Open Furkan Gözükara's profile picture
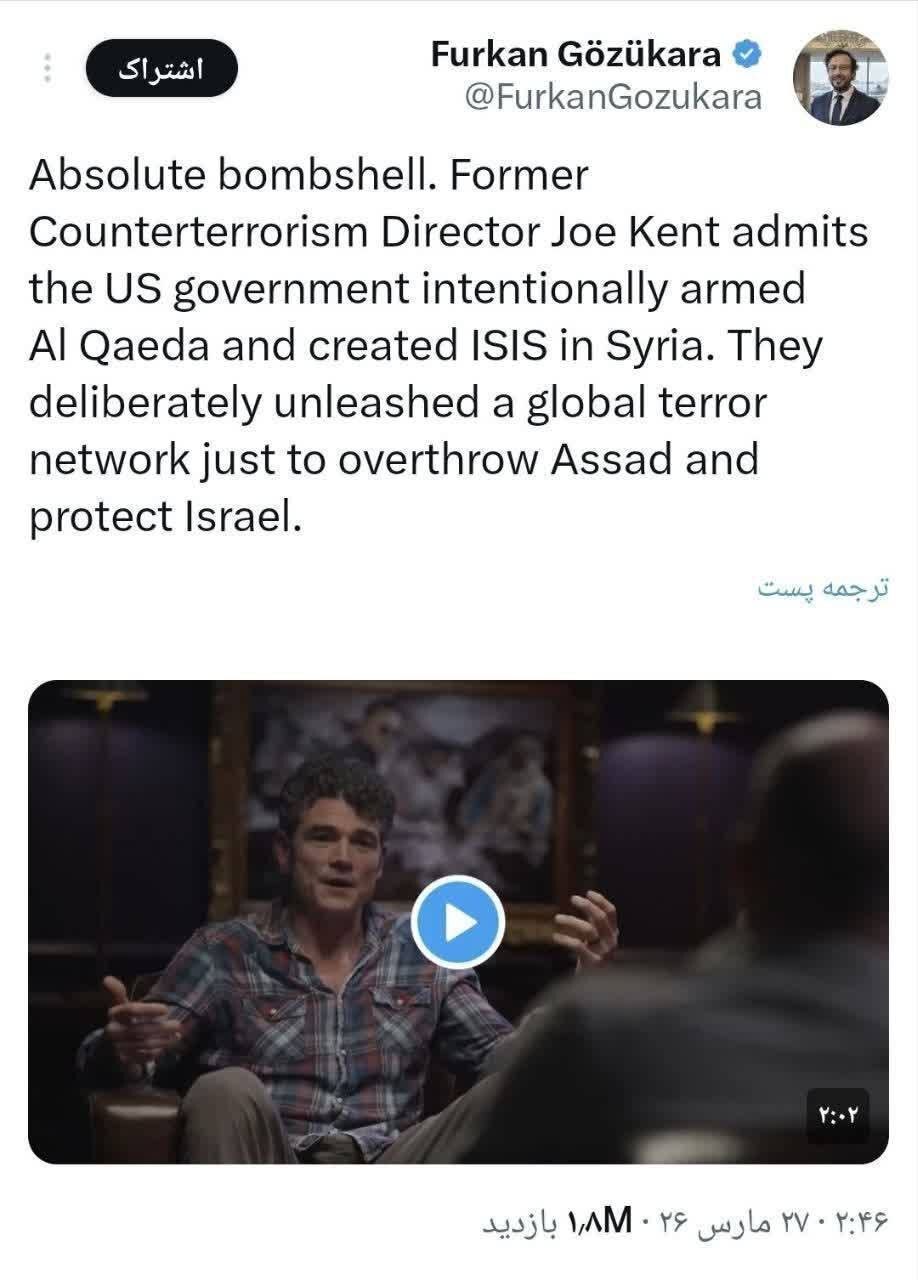This screenshot has width=918, height=1280. point(840,79)
